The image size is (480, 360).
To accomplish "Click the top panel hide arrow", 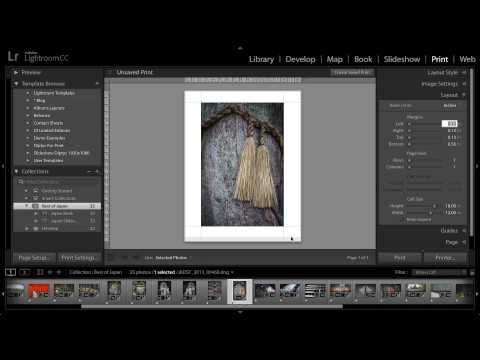I will (x=240, y=48).
